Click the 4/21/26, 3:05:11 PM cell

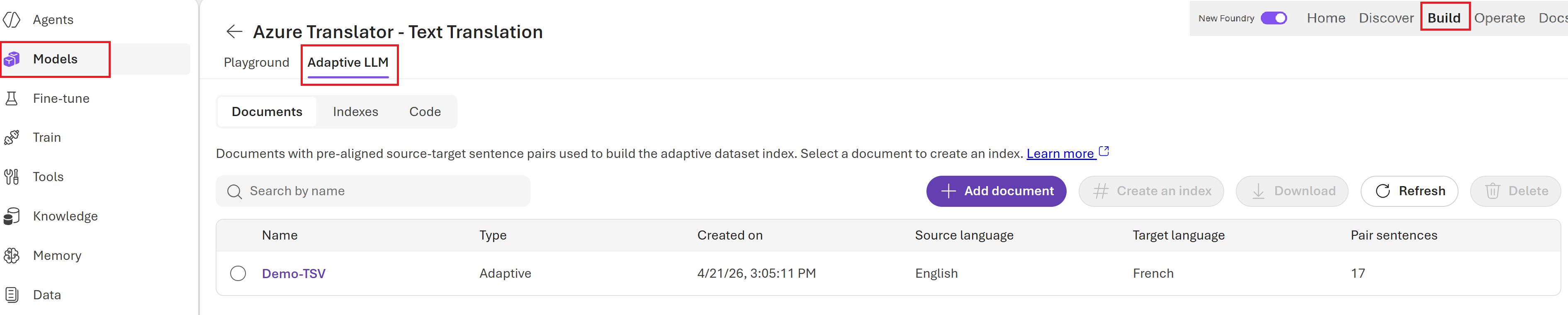click(756, 274)
